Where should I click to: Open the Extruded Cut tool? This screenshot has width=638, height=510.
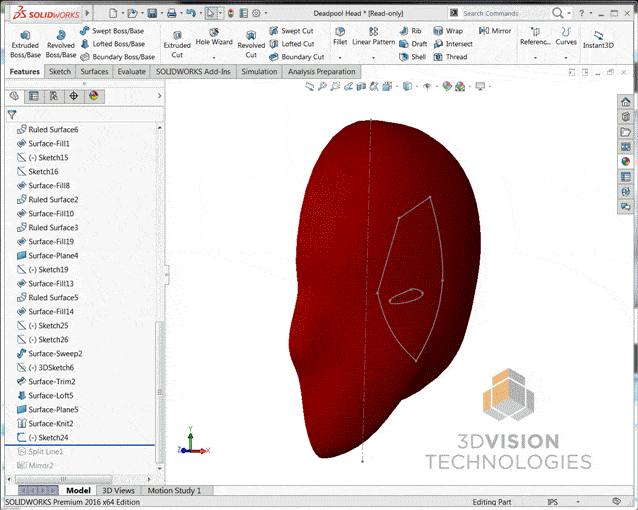(177, 44)
